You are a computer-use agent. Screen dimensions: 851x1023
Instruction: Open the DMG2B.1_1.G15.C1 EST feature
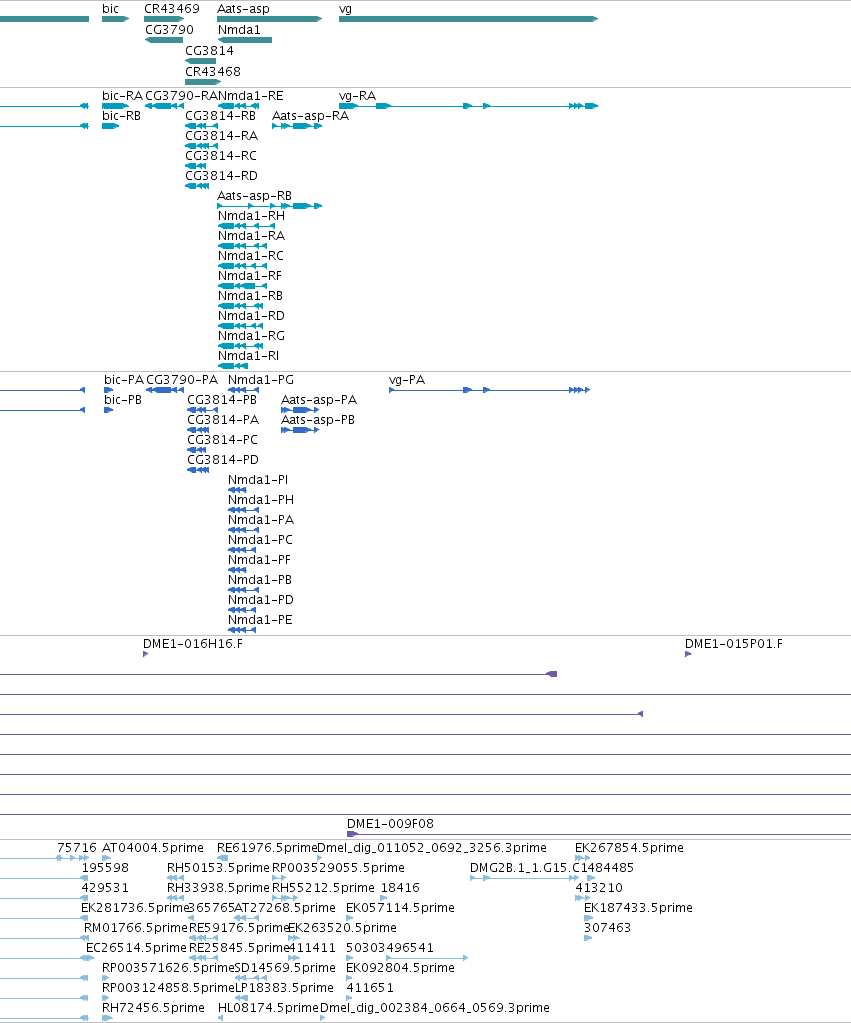click(524, 878)
